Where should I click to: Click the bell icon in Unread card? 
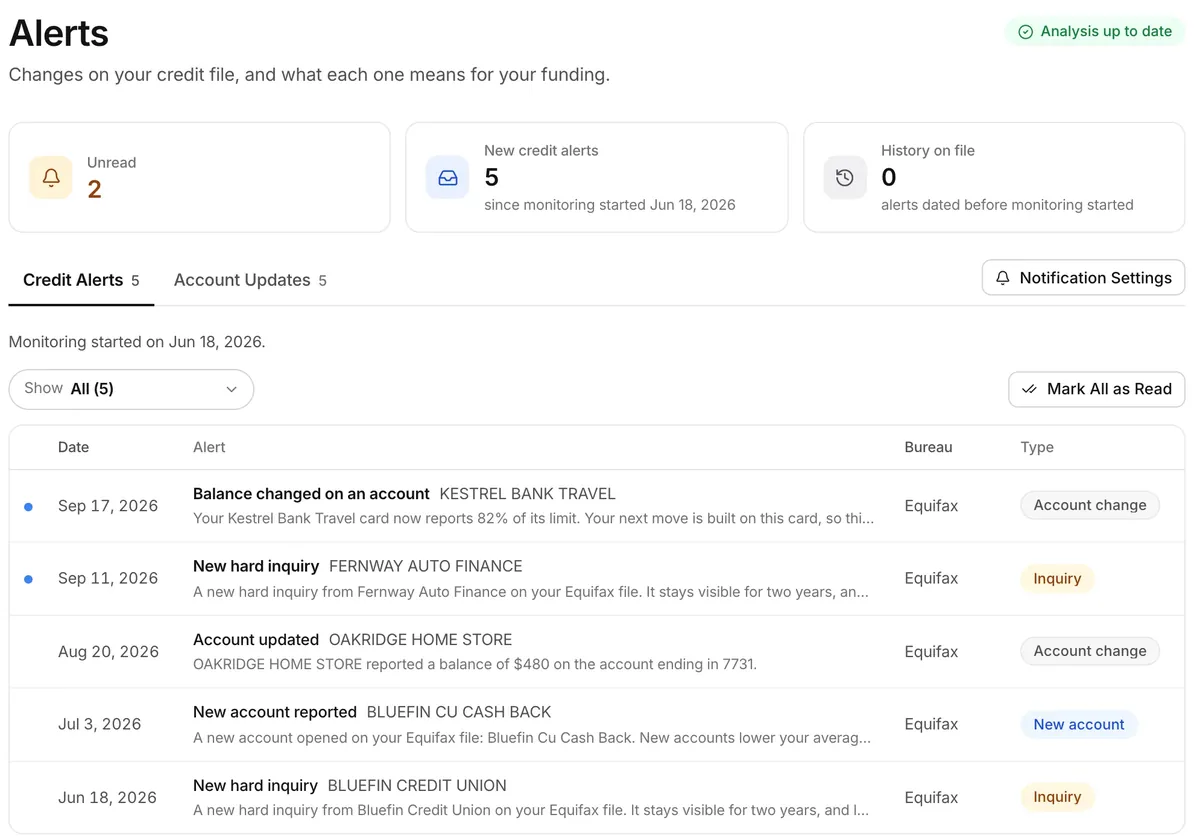pos(51,177)
